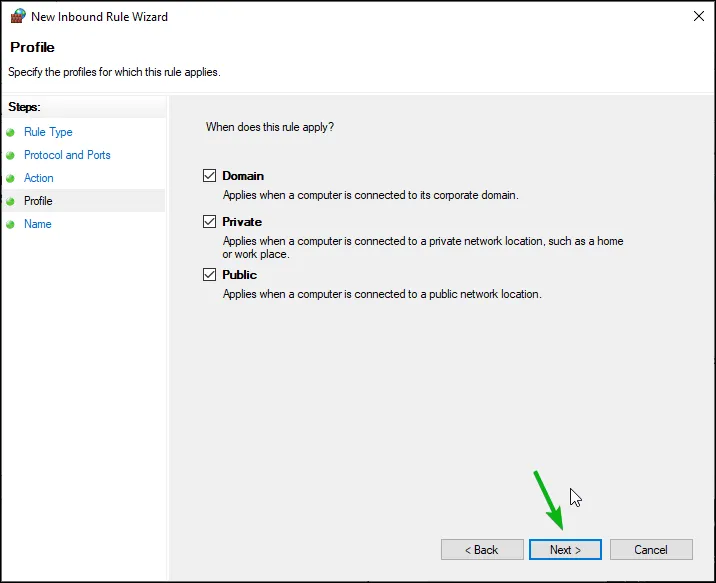This screenshot has height=583, width=716.
Task: Click the Back button
Action: [482, 550]
